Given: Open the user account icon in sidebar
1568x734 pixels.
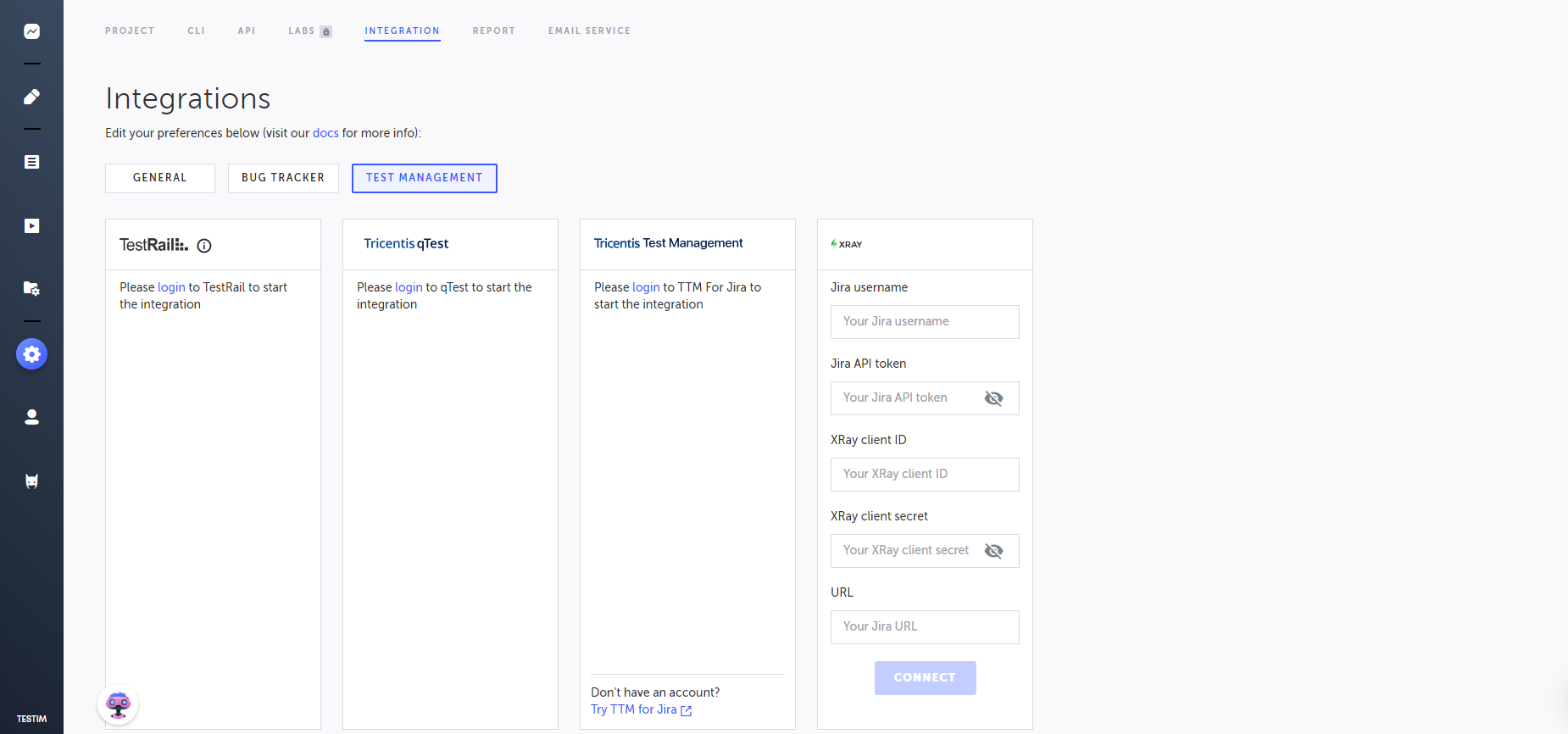Looking at the screenshot, I should point(31,417).
